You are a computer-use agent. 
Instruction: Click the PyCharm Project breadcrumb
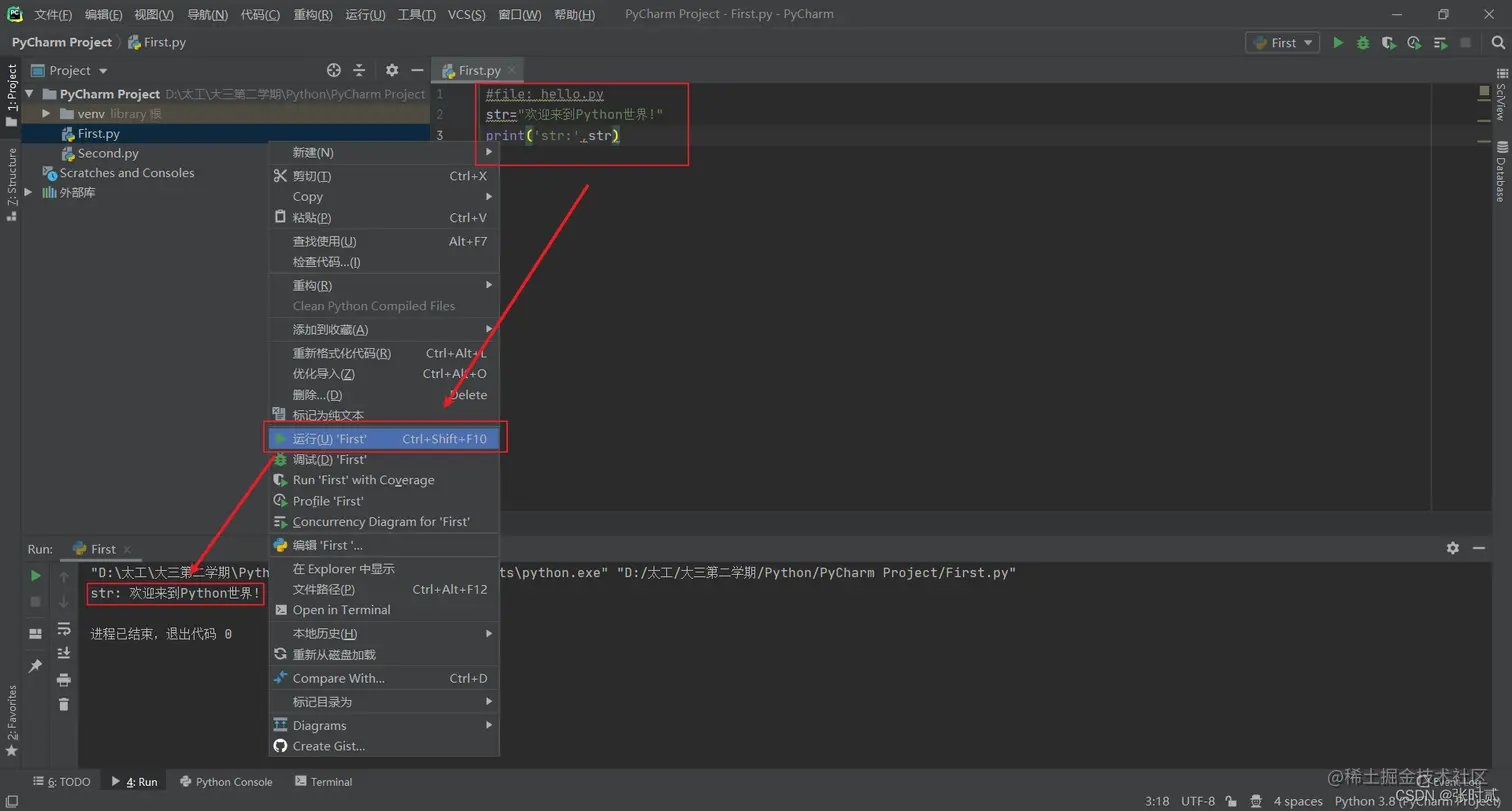pyautogui.click(x=62, y=42)
